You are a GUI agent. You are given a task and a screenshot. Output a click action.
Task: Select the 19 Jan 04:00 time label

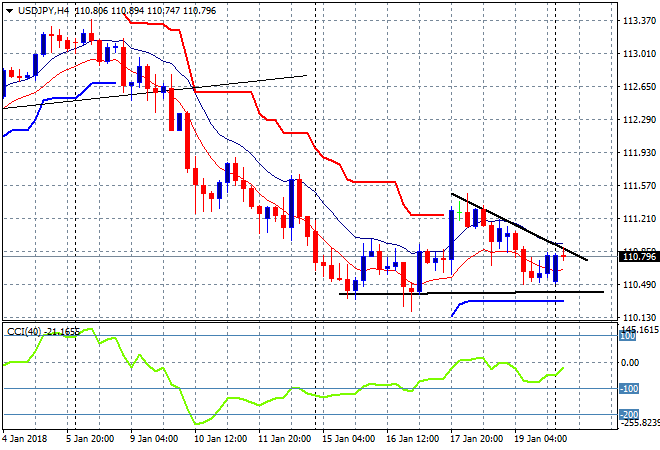point(540,438)
